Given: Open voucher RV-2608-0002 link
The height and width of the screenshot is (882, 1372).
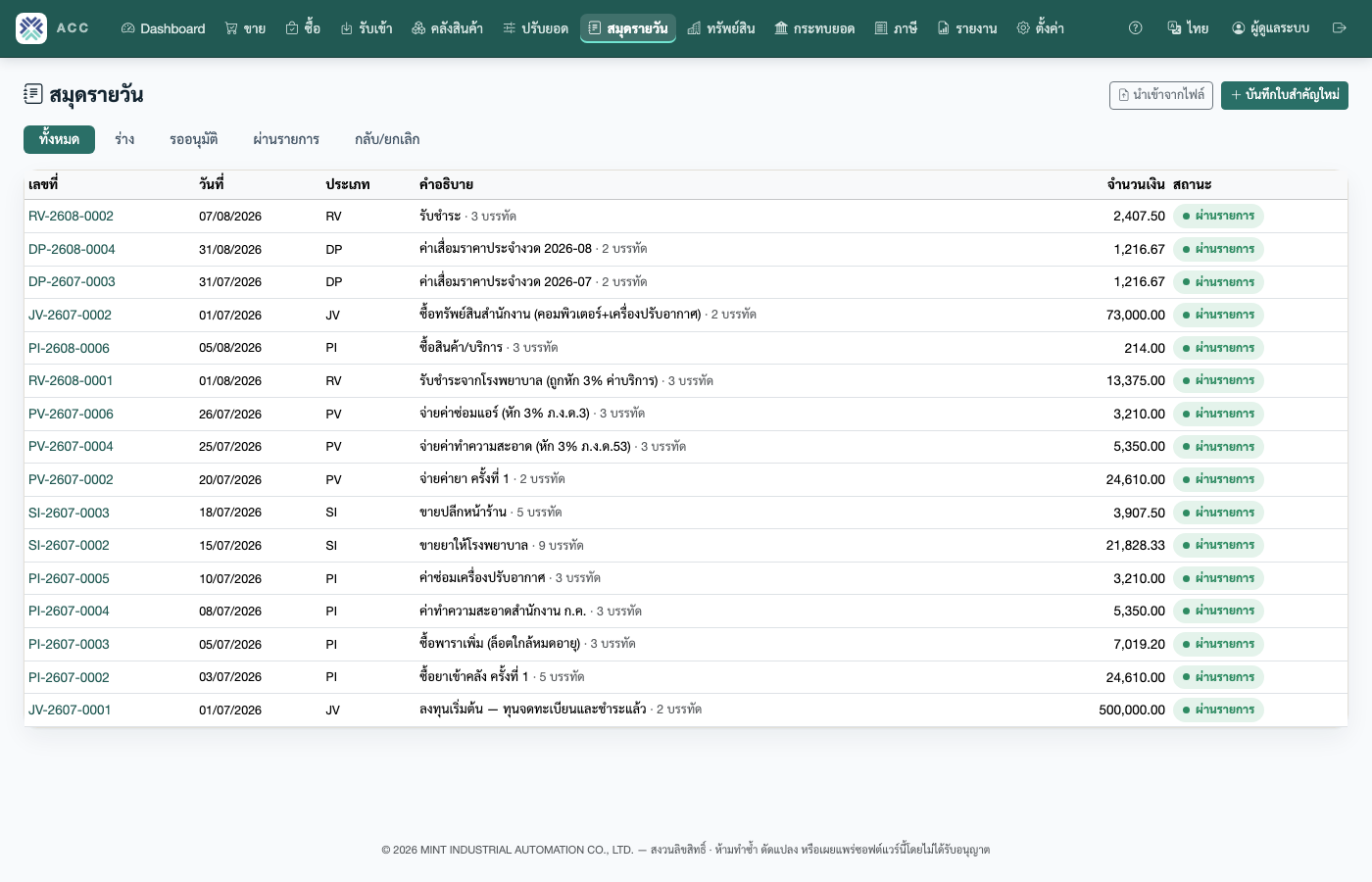Looking at the screenshot, I should tap(71, 216).
